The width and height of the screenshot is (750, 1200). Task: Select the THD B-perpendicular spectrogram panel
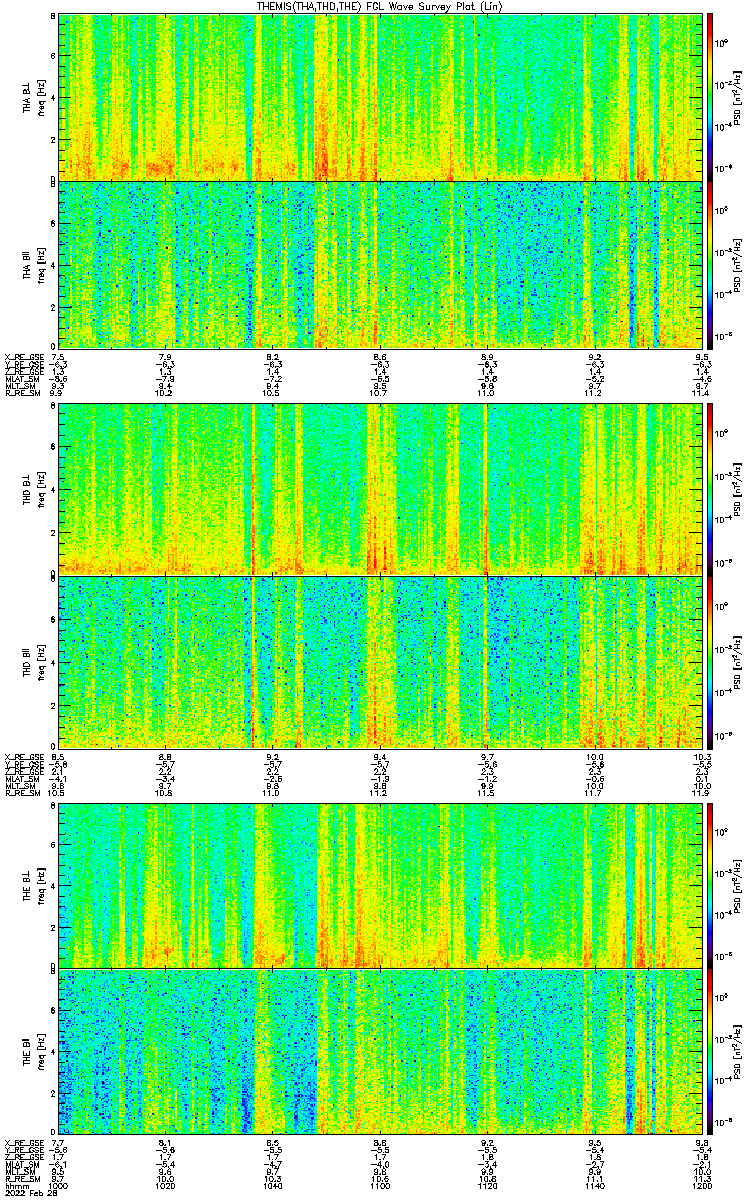(380, 489)
